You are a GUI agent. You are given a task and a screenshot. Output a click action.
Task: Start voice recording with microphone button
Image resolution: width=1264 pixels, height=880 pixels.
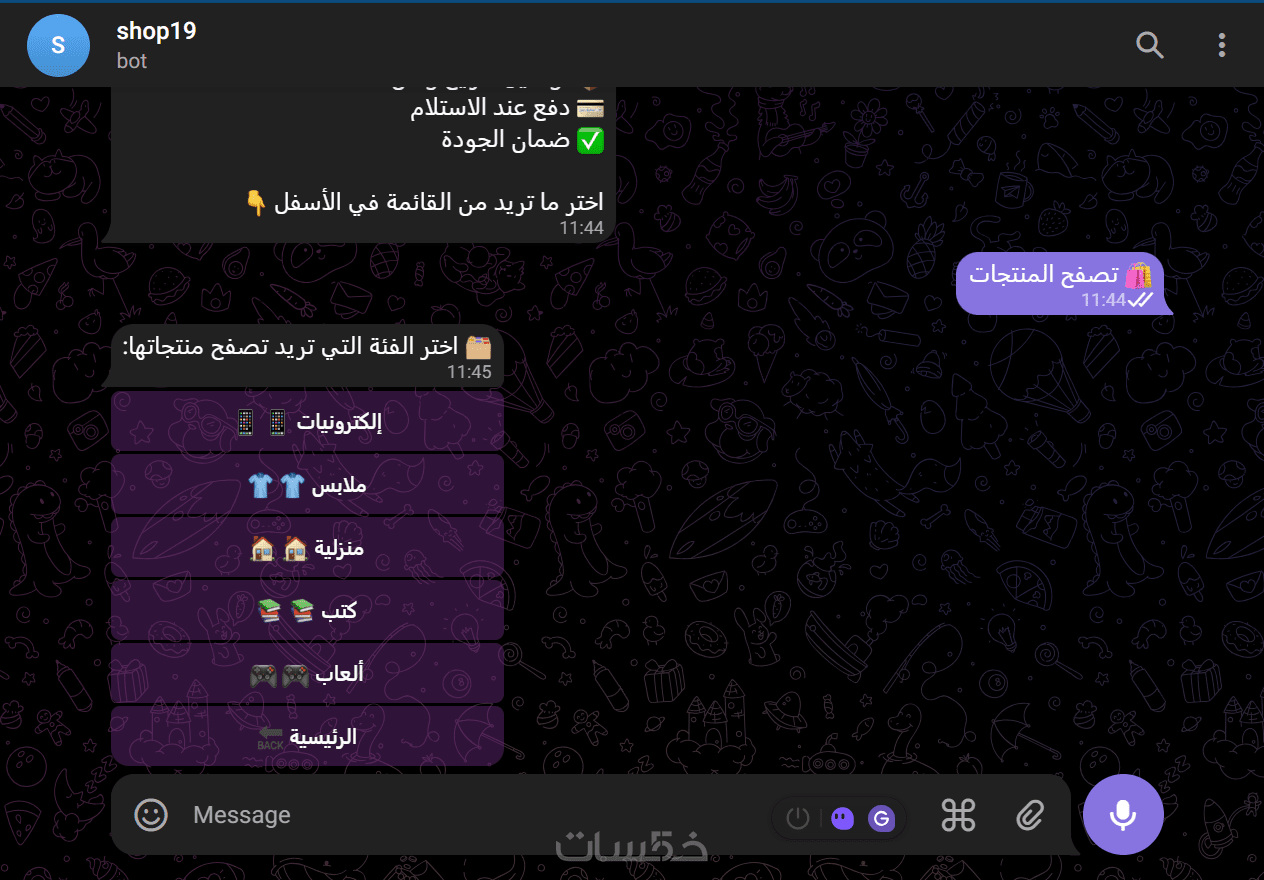tap(1123, 815)
